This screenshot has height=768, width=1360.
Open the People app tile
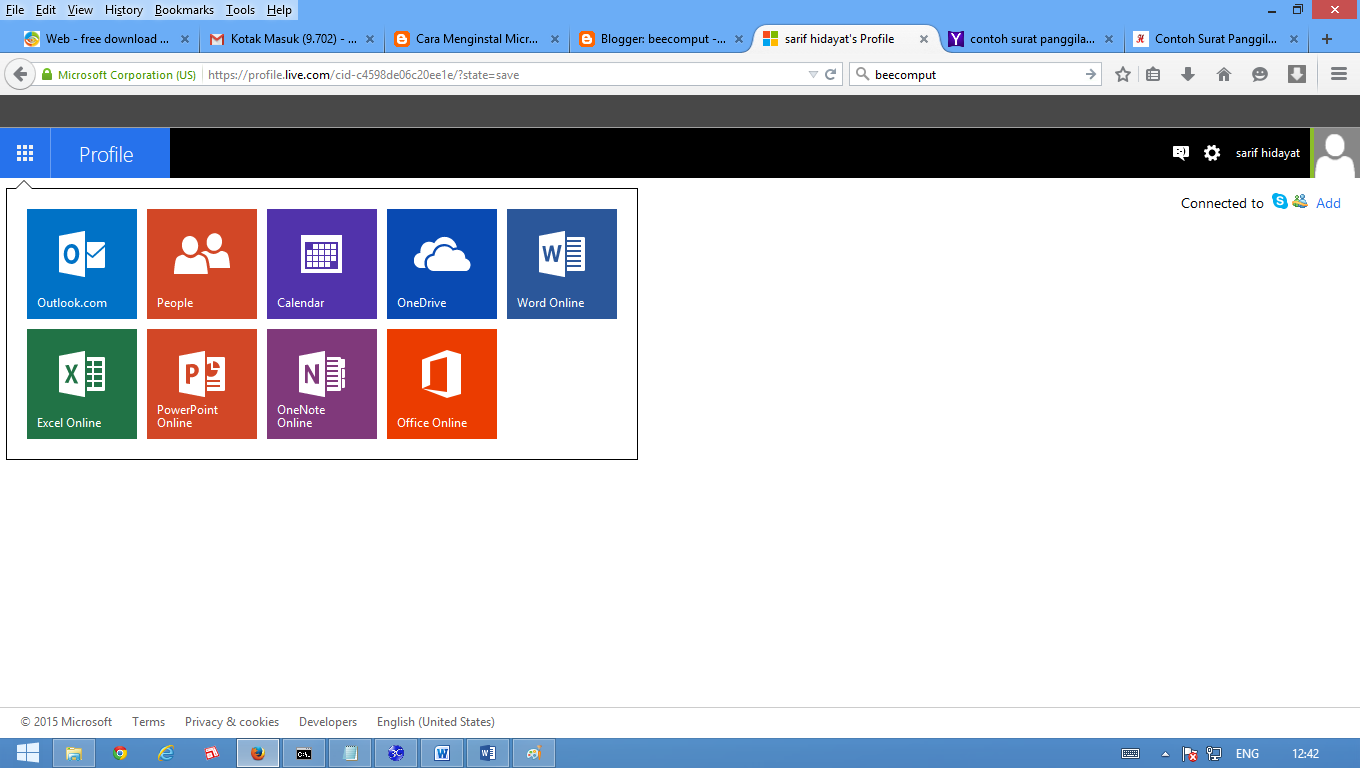[x=201, y=263]
